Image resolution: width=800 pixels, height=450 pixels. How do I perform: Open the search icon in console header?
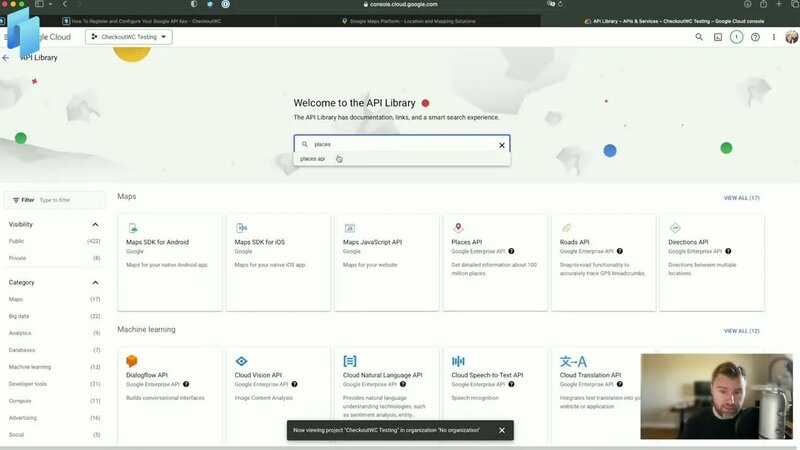coord(699,37)
